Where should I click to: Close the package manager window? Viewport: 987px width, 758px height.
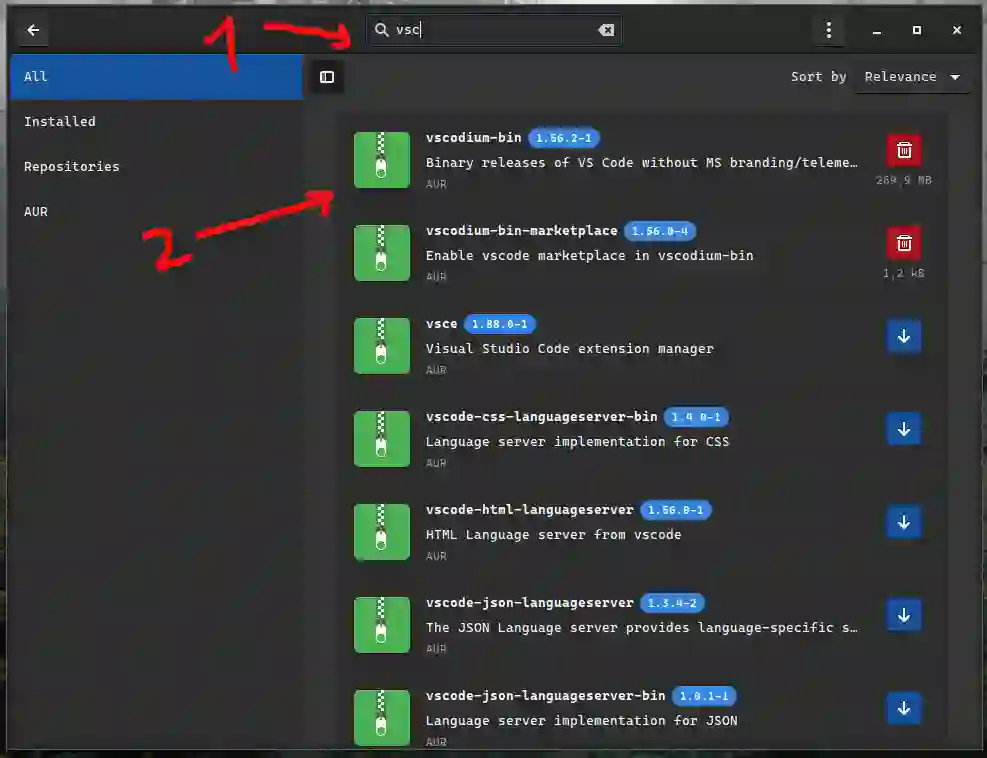(957, 30)
